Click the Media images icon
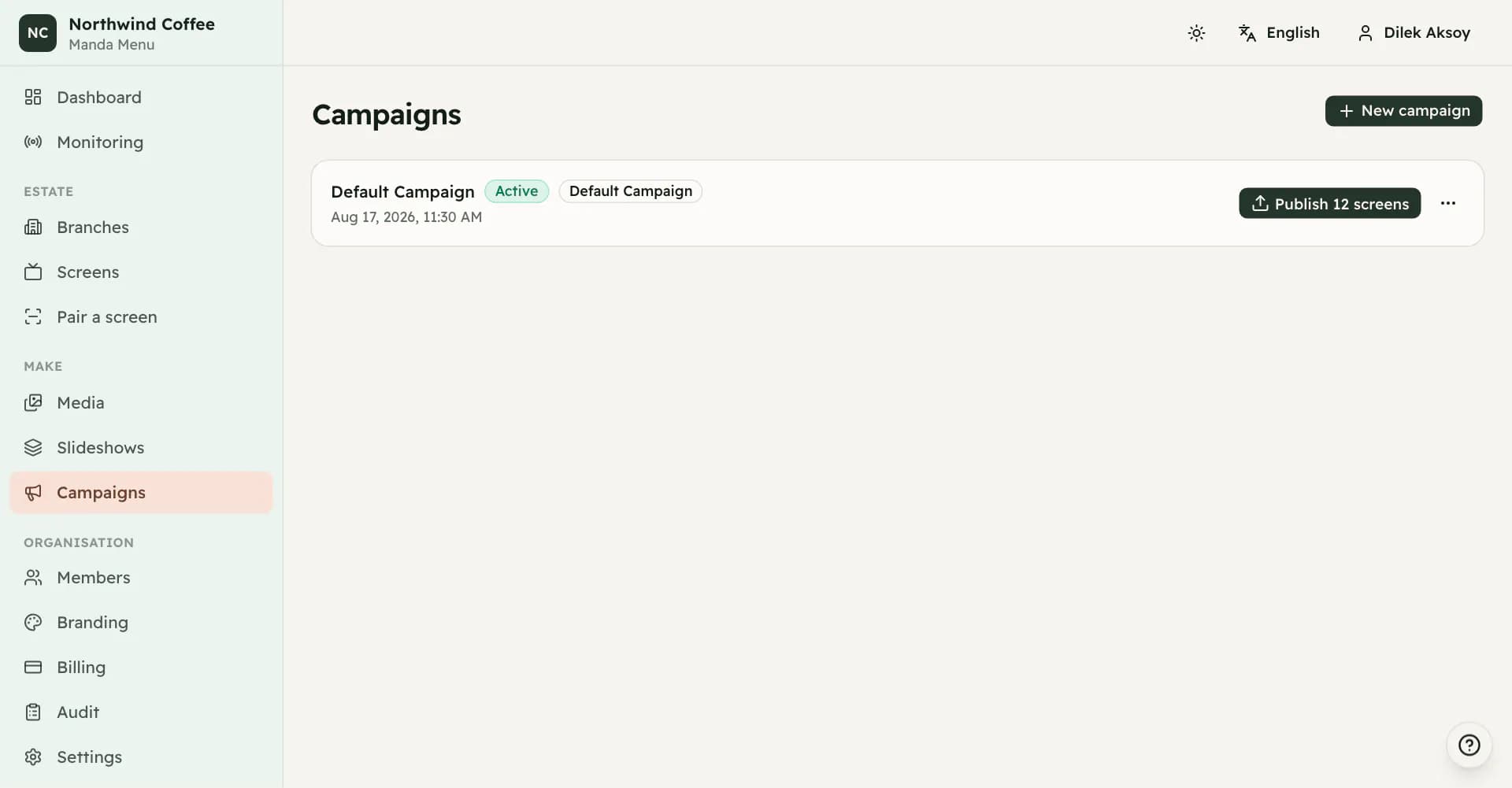Viewport: 1512px width, 788px height. click(33, 402)
